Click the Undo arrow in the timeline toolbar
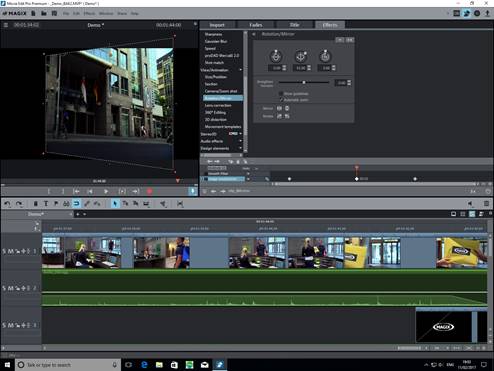The image size is (494, 371). point(8,203)
